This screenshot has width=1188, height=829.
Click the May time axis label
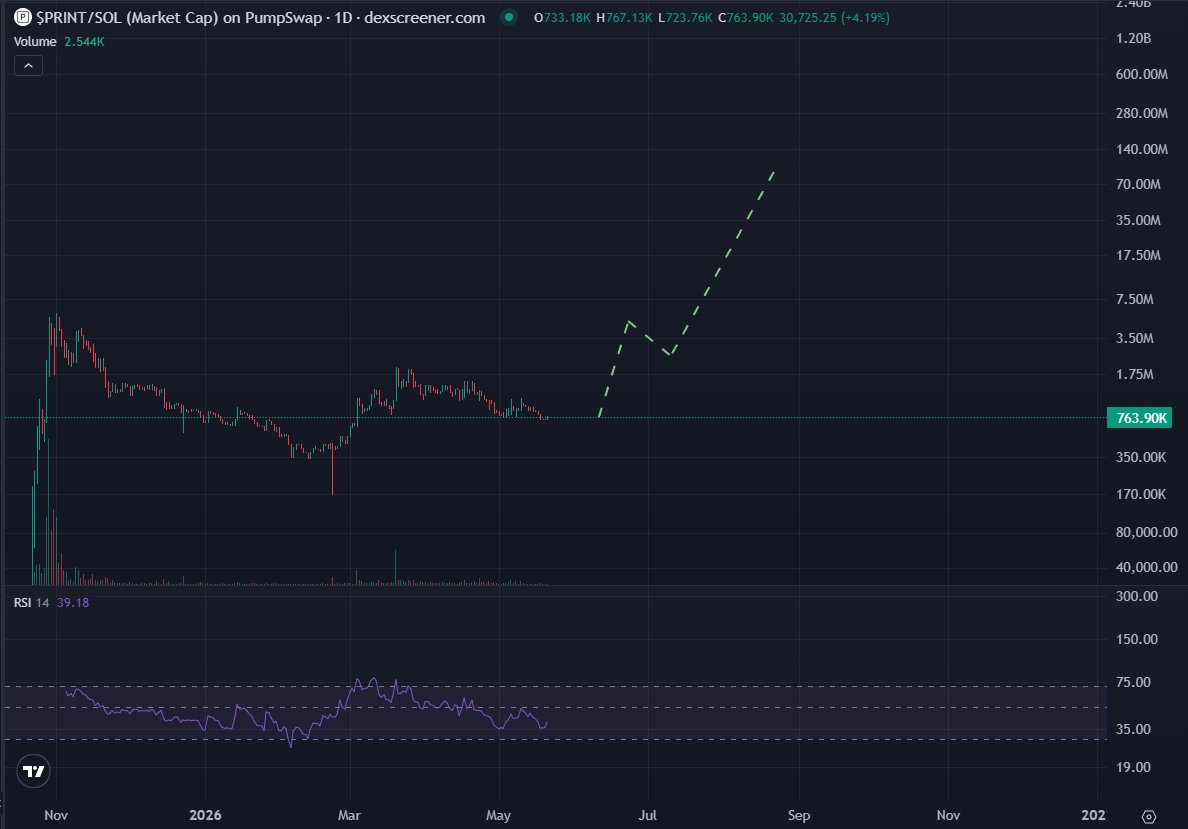tap(499, 815)
